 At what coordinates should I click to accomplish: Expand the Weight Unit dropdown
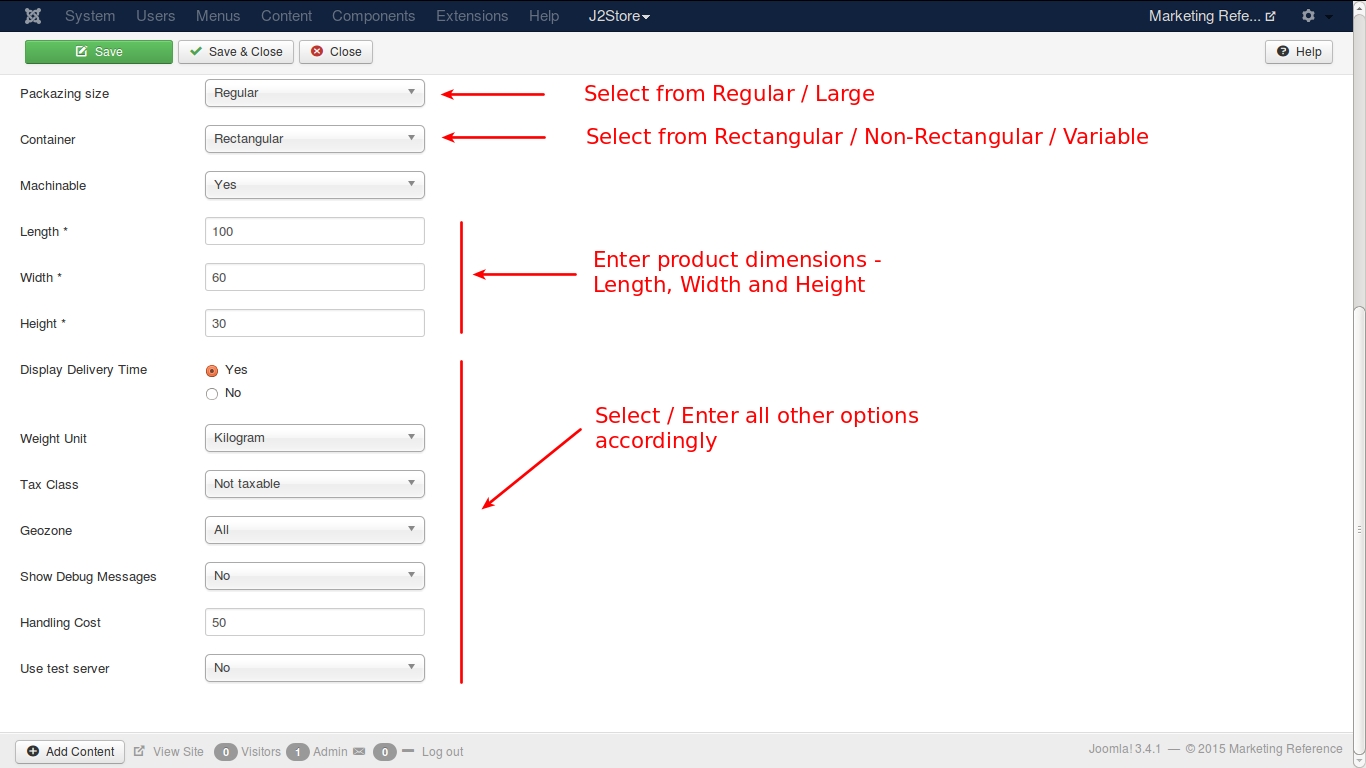click(314, 438)
